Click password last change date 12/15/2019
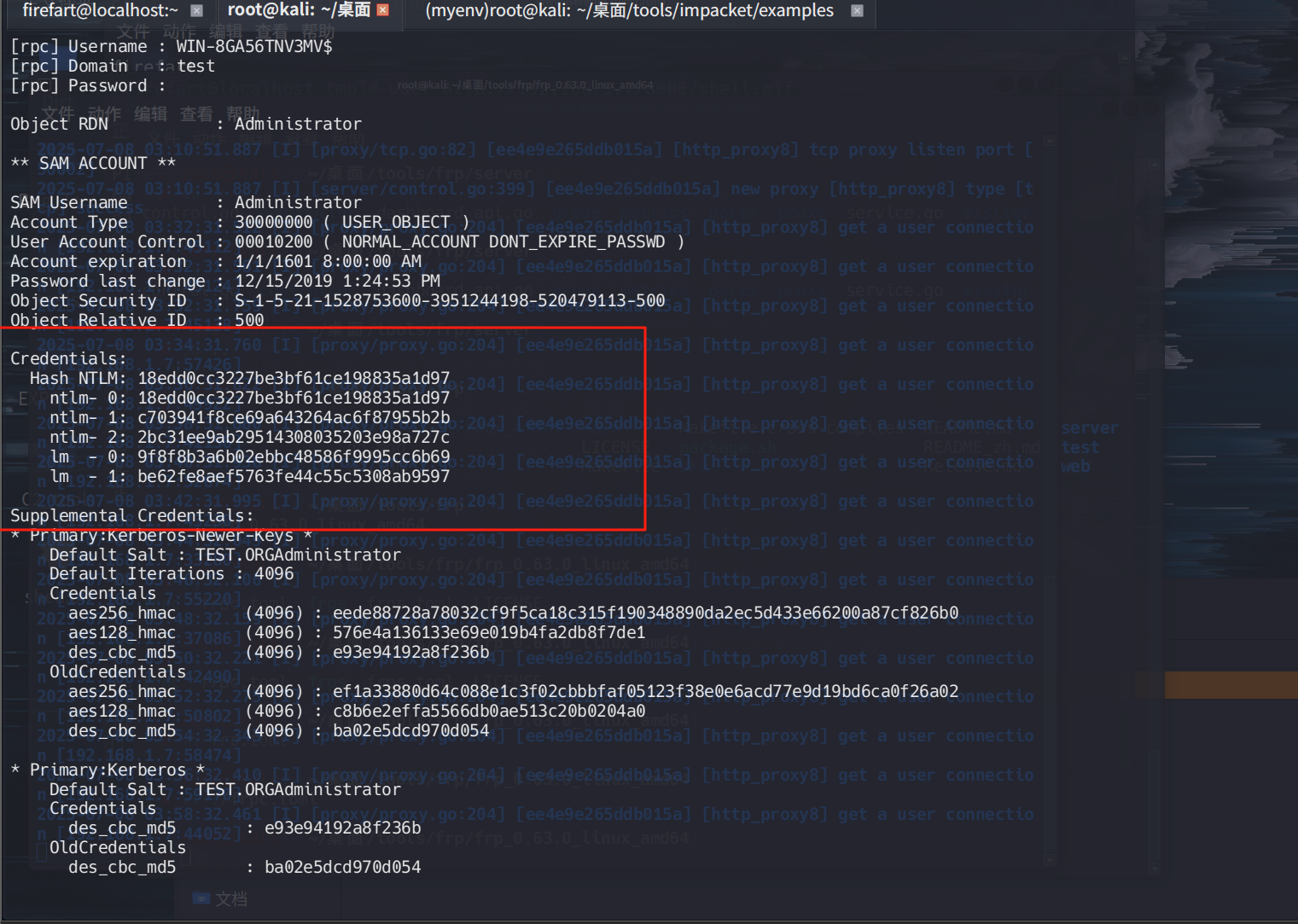Image resolution: width=1298 pixels, height=924 pixels. (x=283, y=281)
